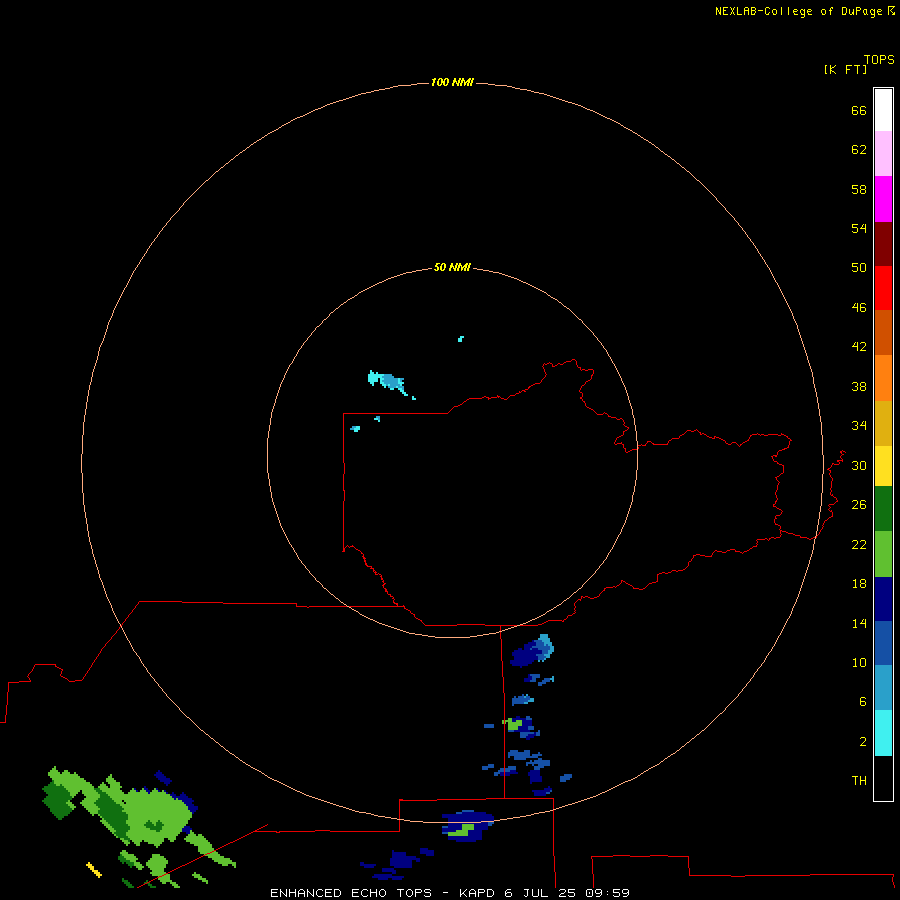Pick the magenta swatch in the tops scale

point(883,199)
